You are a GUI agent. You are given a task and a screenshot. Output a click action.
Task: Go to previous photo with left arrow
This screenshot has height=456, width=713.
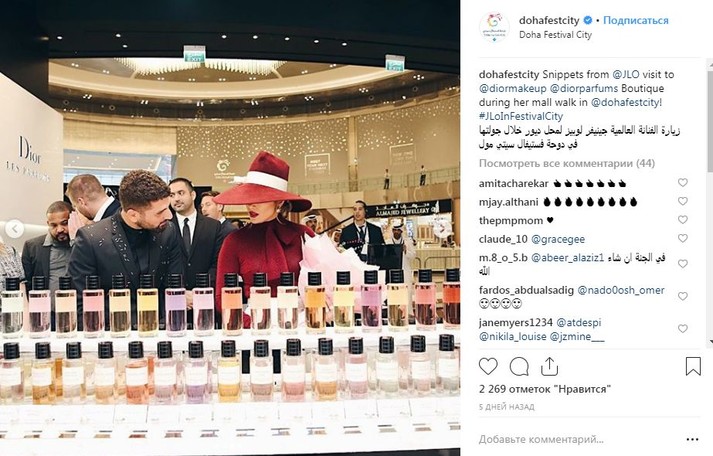click(14, 229)
